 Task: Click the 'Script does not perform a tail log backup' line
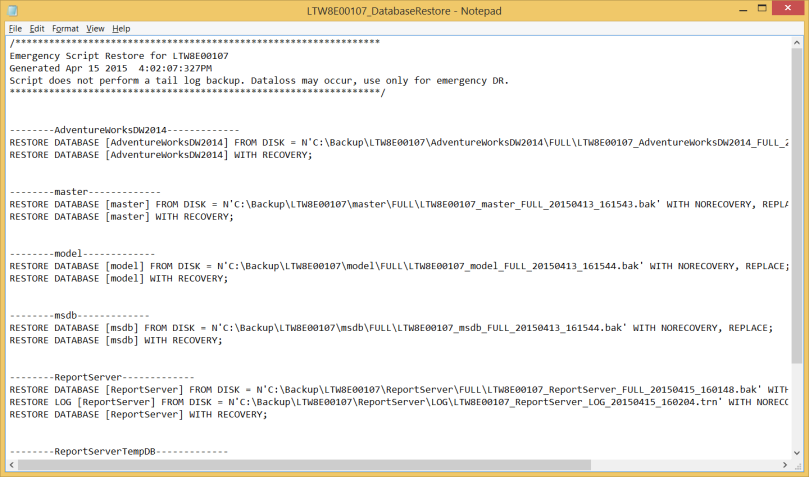point(259,80)
